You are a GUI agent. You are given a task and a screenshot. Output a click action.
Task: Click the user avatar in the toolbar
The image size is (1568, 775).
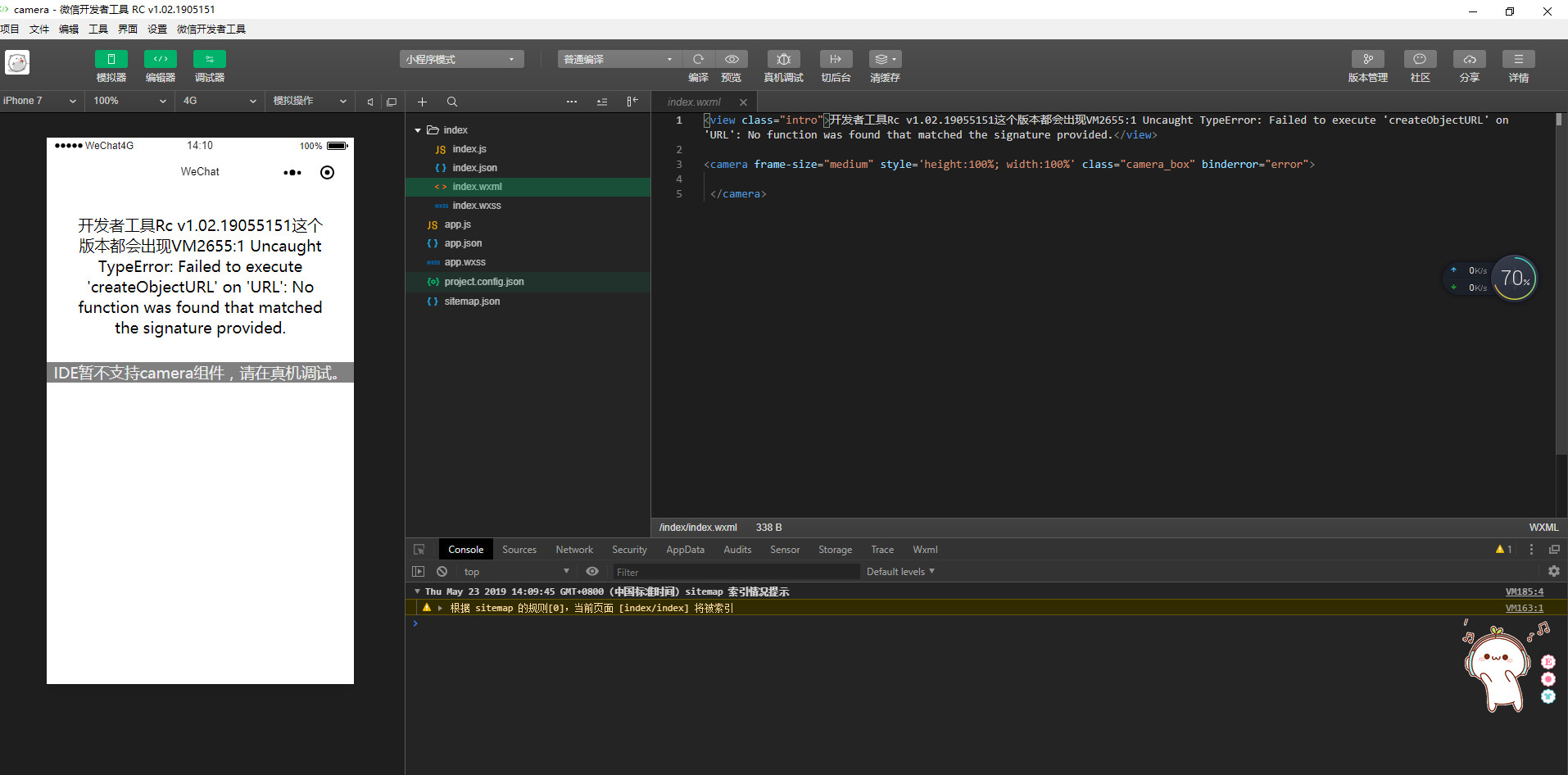pos(17,62)
